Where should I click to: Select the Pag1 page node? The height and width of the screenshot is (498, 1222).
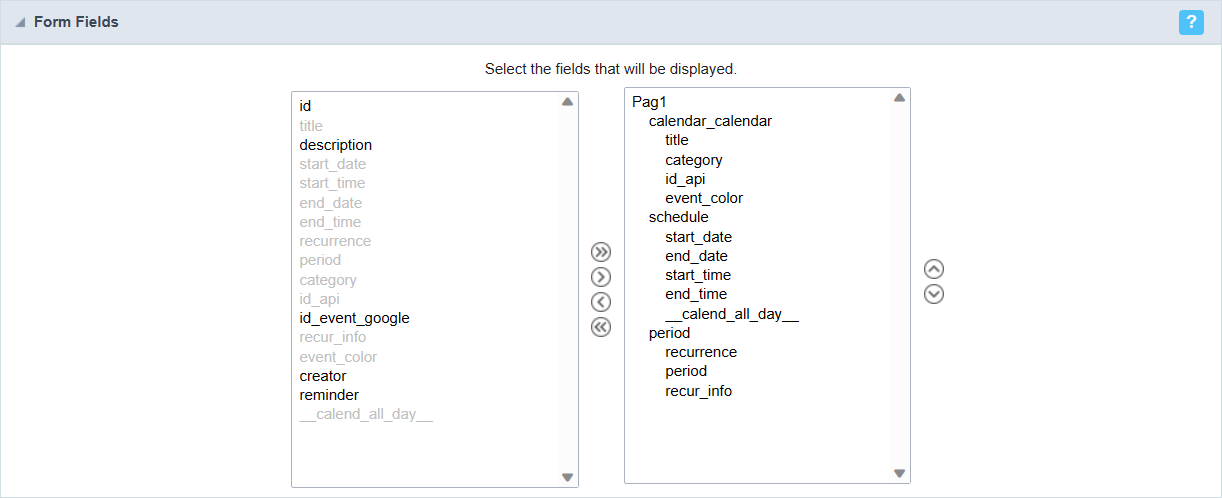[x=650, y=102]
